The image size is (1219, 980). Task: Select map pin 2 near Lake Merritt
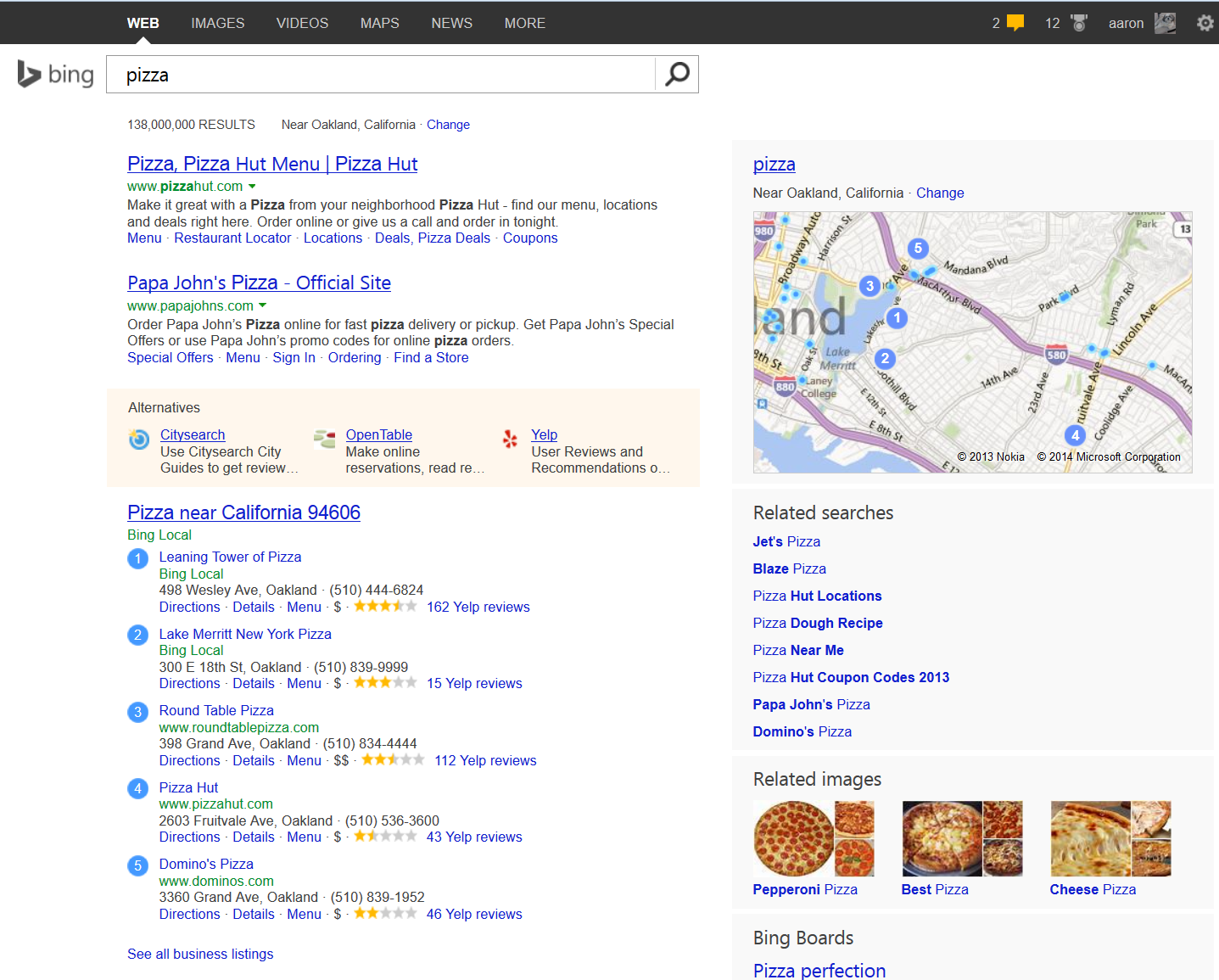point(885,358)
